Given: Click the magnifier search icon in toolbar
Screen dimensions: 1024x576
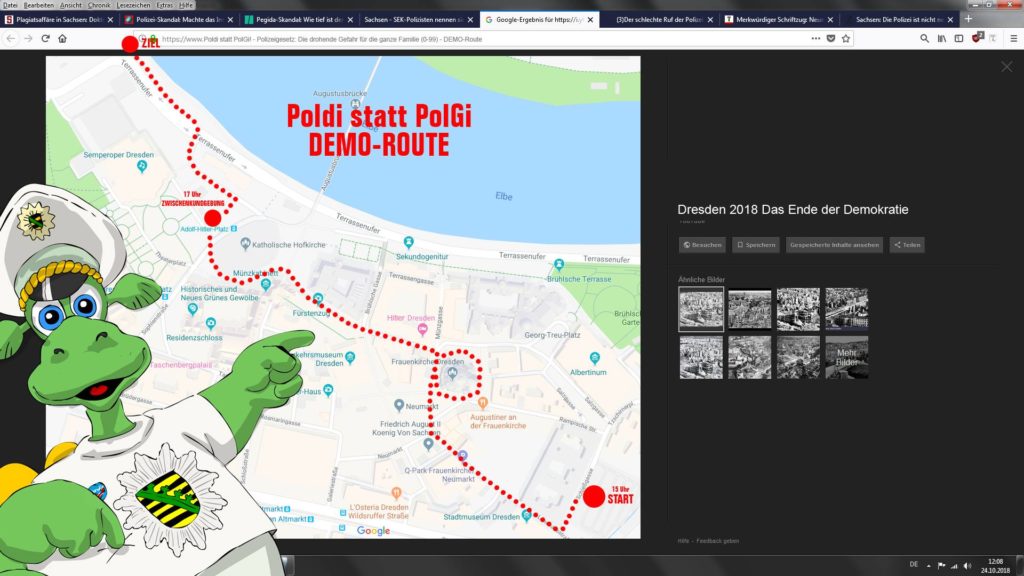Looking at the screenshot, I should [x=924, y=39].
